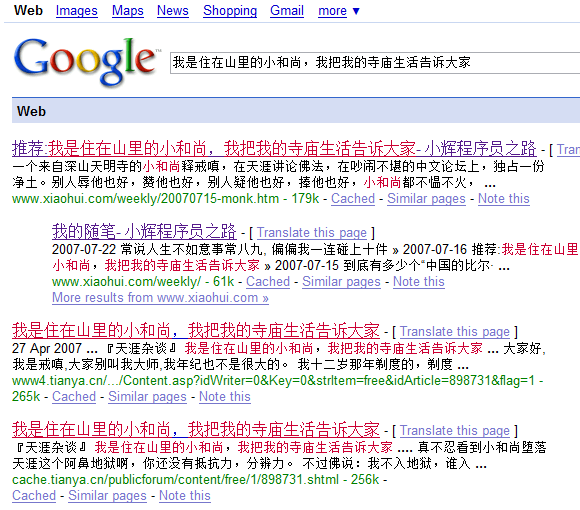Translate the cache.tianya.cn result page
580x510 pixels.
pyautogui.click(x=455, y=431)
